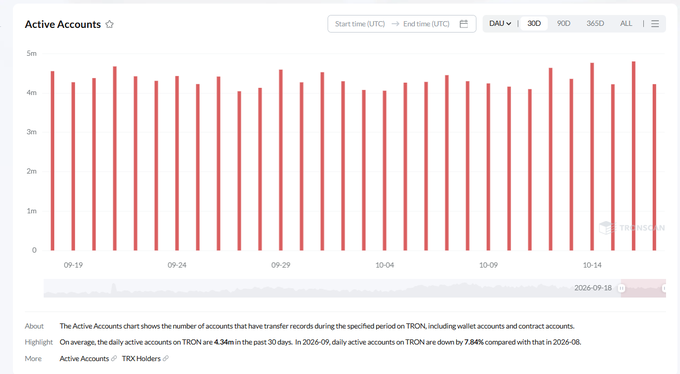Click the 09-19 x-axis date label
Image resolution: width=680 pixels, height=374 pixels.
(x=73, y=265)
